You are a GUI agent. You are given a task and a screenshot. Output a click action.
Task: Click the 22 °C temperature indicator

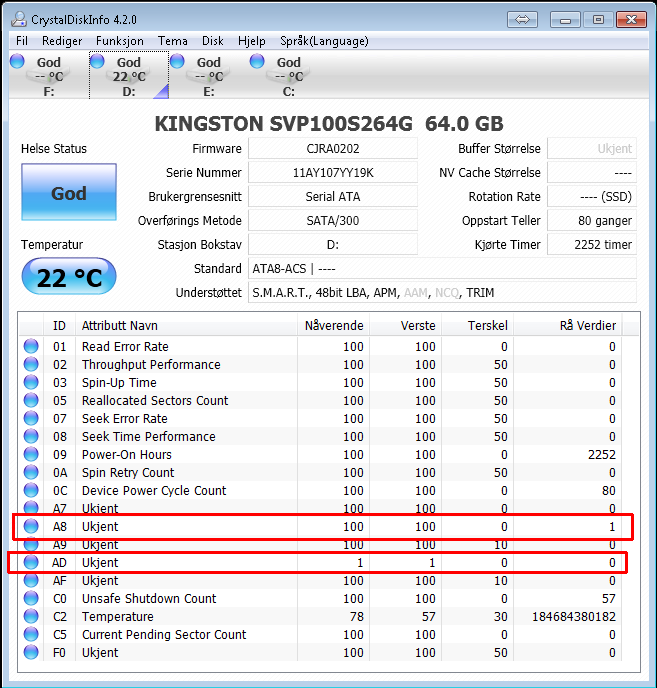69,276
